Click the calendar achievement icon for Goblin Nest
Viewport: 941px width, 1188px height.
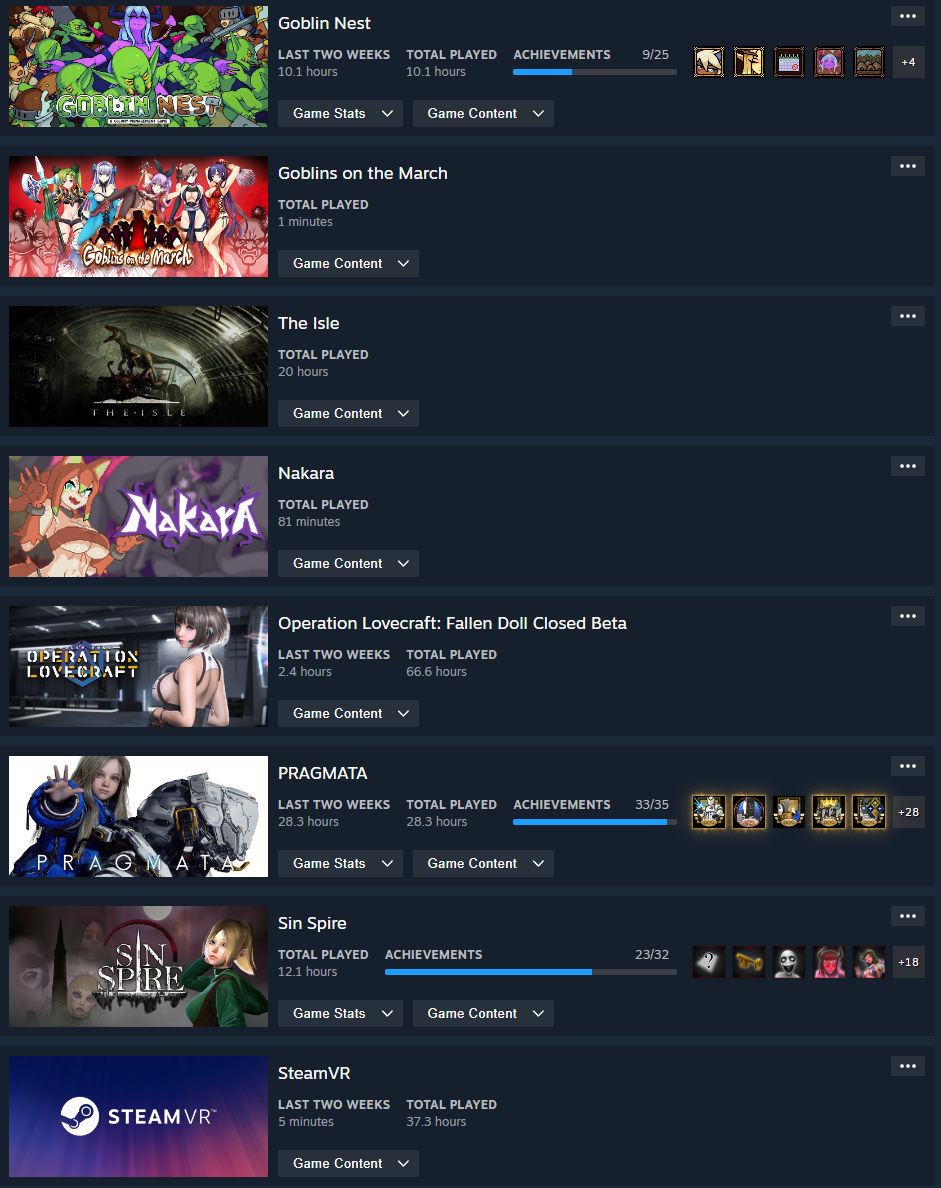pos(789,62)
